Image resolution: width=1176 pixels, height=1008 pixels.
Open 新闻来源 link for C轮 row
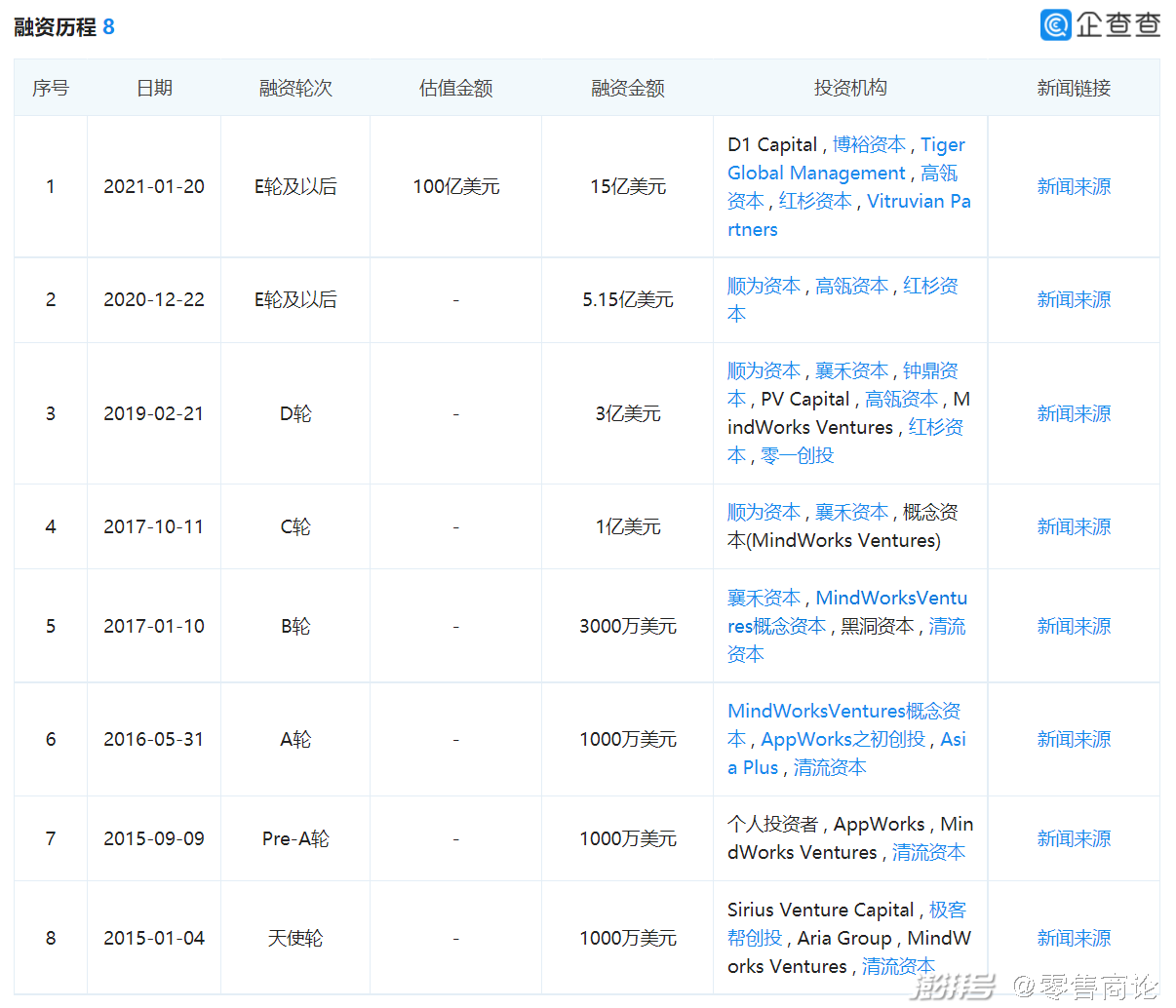[1074, 526]
